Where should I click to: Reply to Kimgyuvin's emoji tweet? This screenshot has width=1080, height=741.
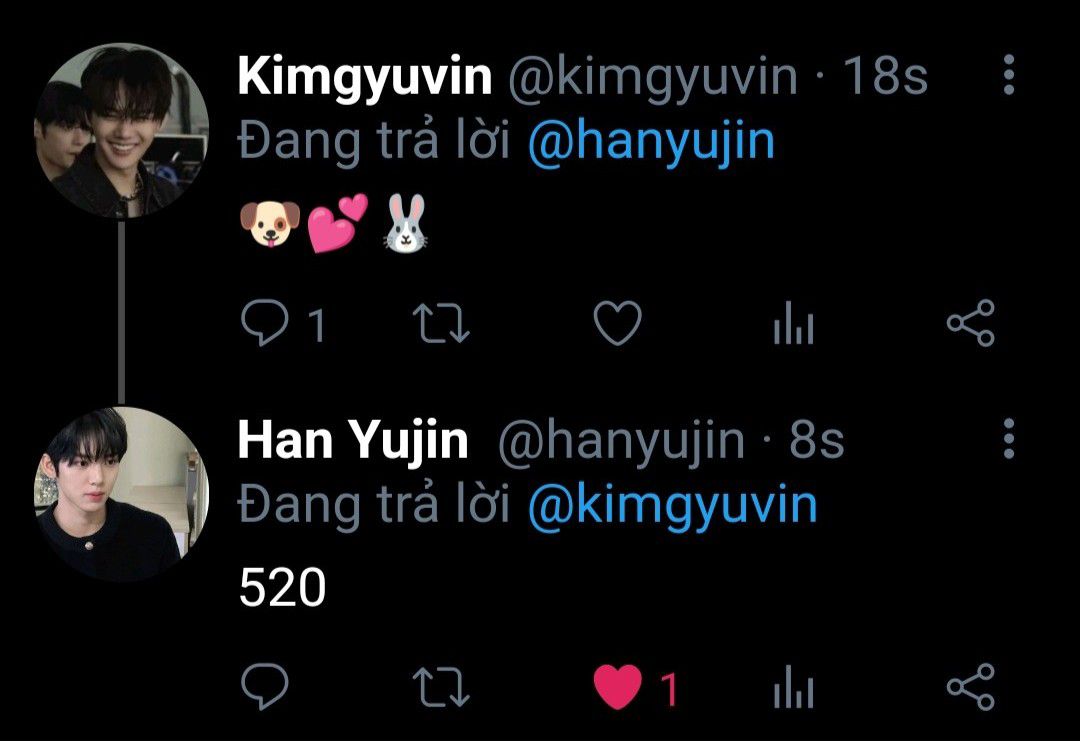point(265,322)
